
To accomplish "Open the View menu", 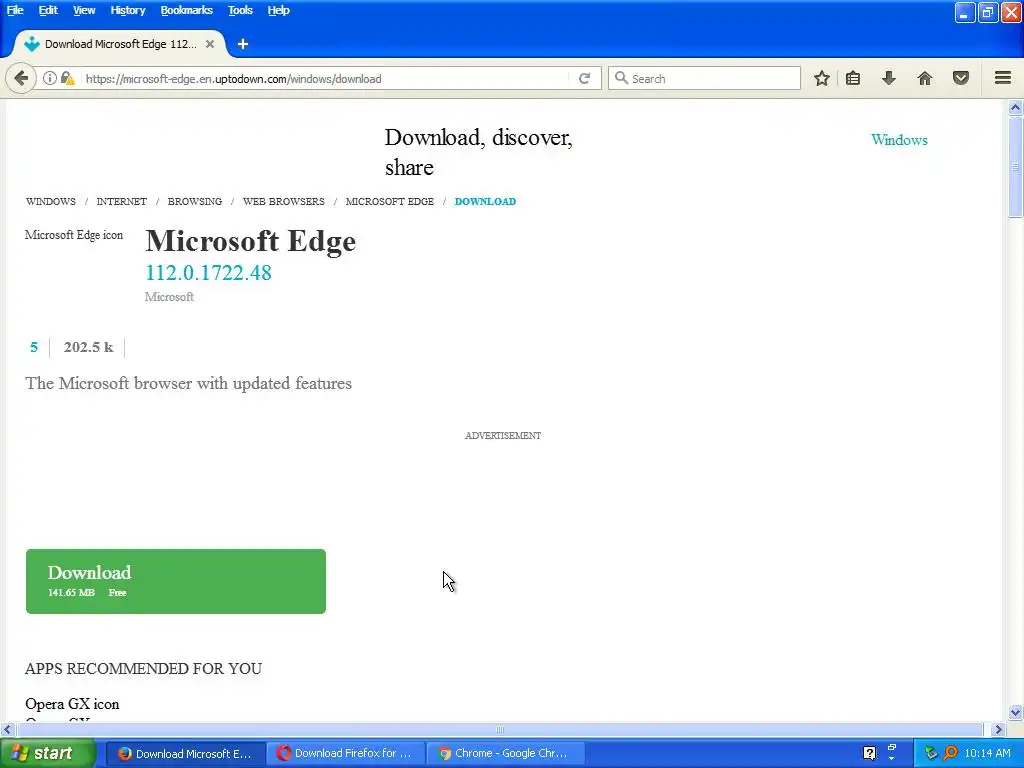I will point(84,10).
